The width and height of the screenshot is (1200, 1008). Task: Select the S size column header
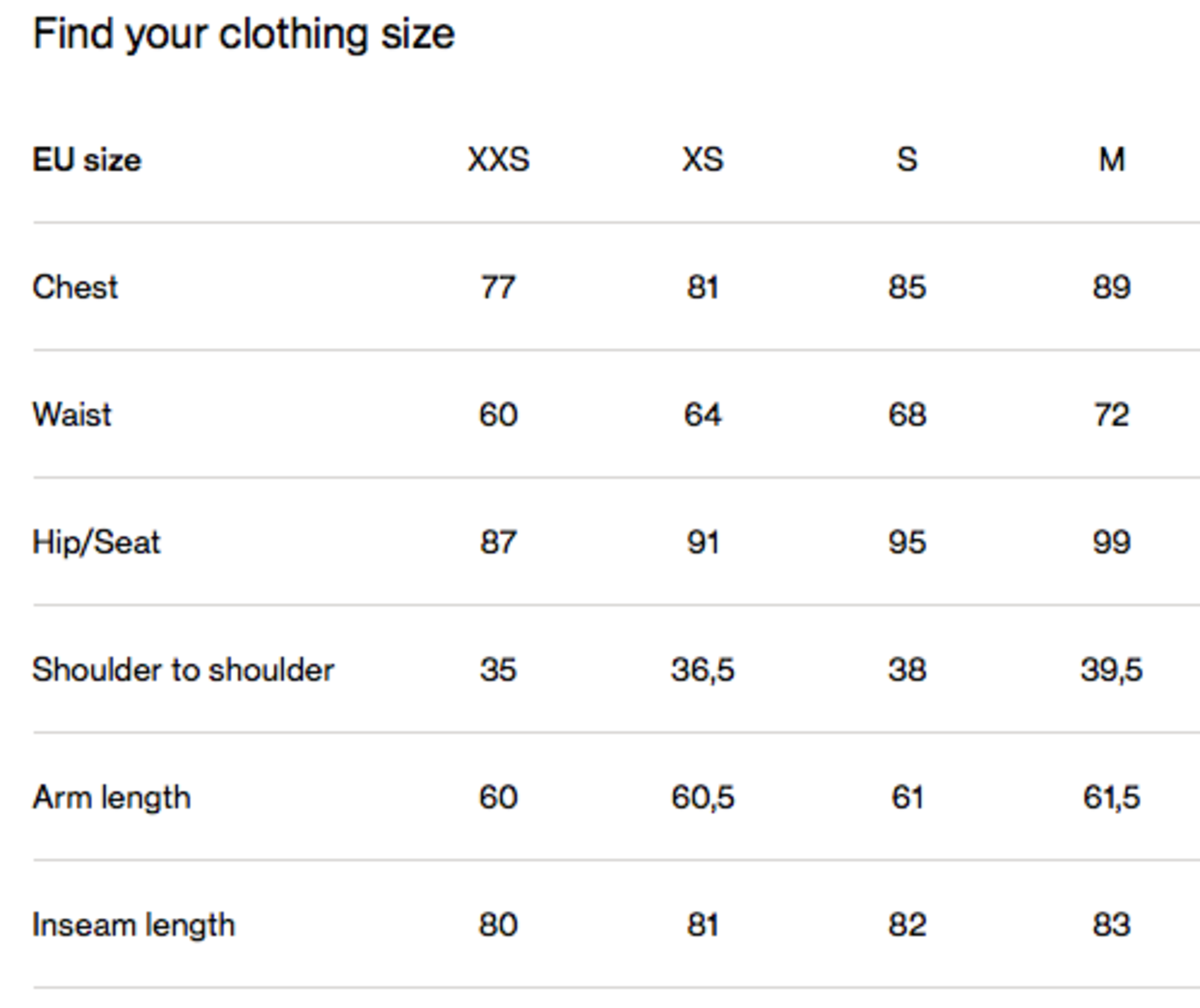(906, 160)
